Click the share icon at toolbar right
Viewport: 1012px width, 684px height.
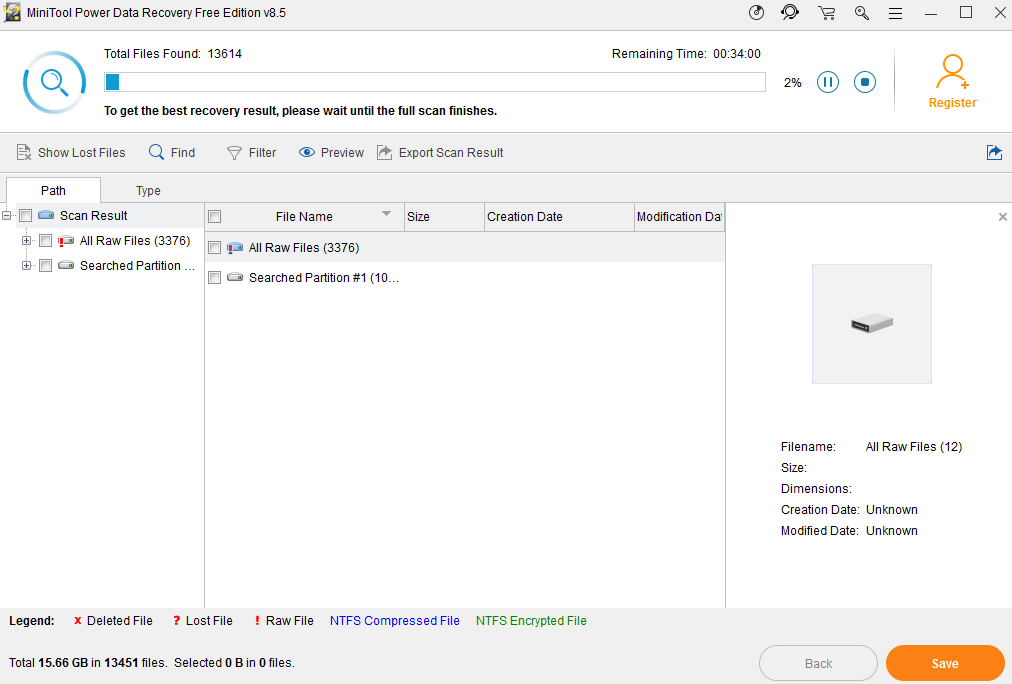click(994, 153)
